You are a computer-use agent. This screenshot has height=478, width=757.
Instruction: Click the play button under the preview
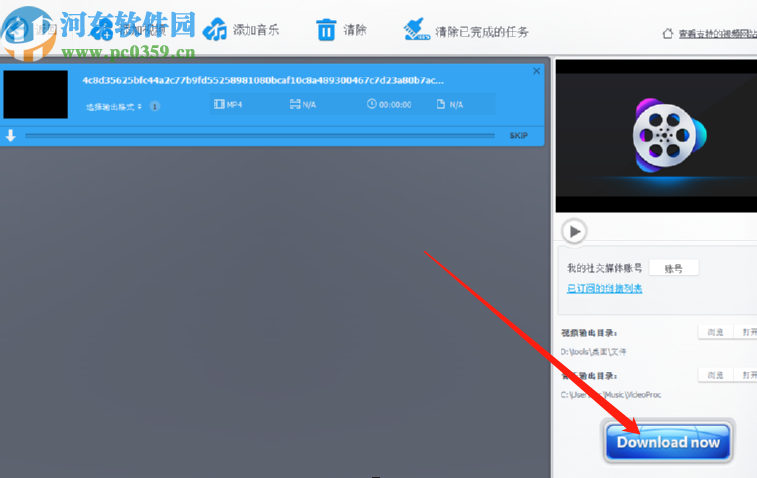[575, 231]
